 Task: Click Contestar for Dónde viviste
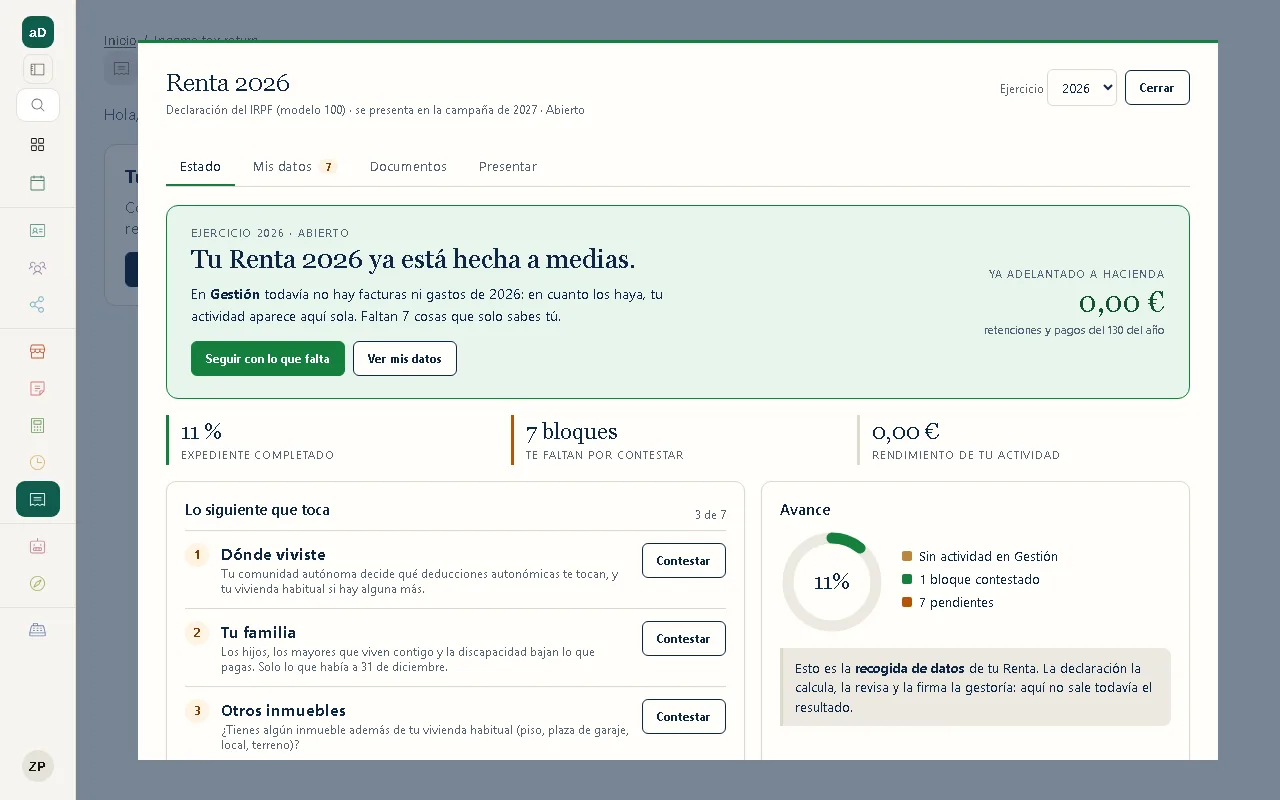[684, 561]
